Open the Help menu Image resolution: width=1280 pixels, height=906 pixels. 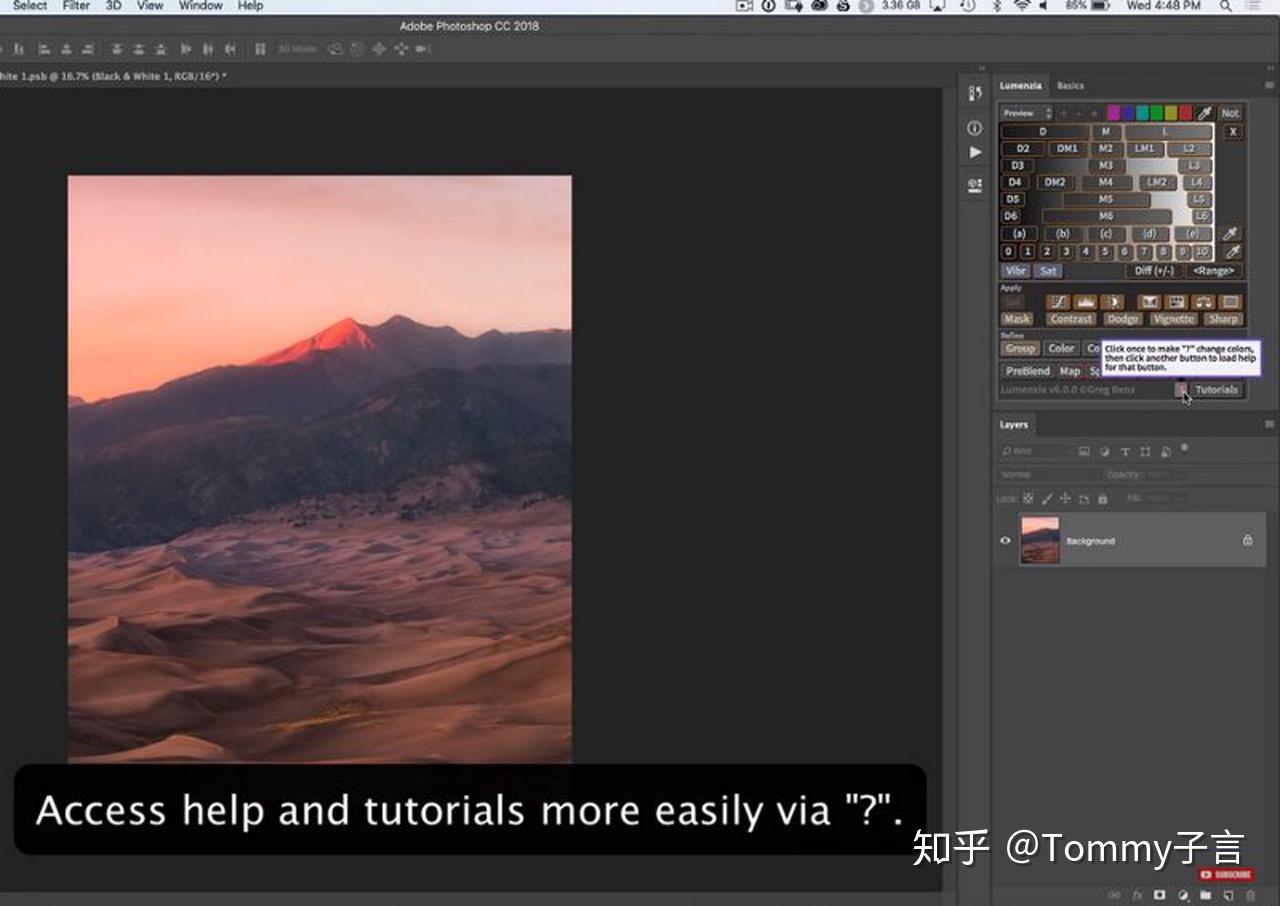pos(250,6)
